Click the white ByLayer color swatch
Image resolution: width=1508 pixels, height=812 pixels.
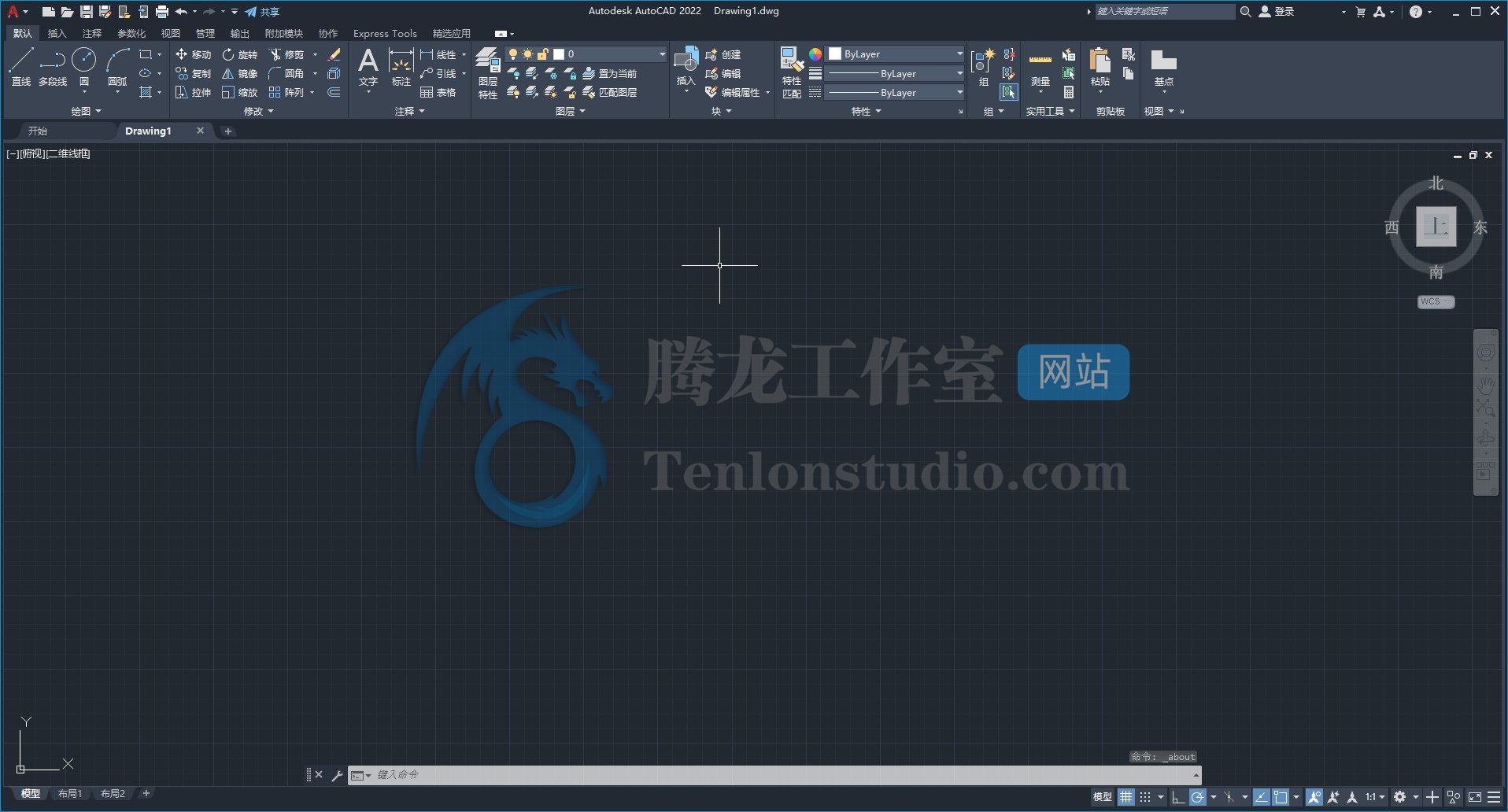coord(835,54)
